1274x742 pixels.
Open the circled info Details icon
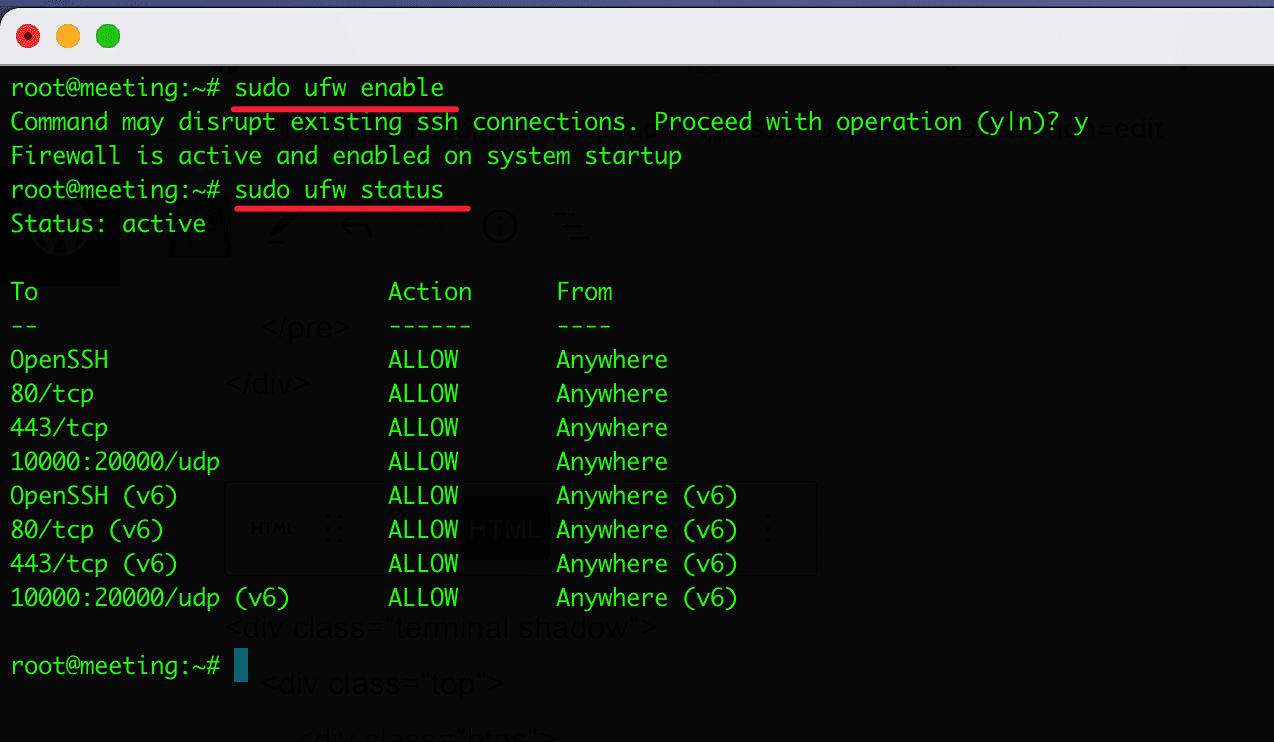pos(499,227)
